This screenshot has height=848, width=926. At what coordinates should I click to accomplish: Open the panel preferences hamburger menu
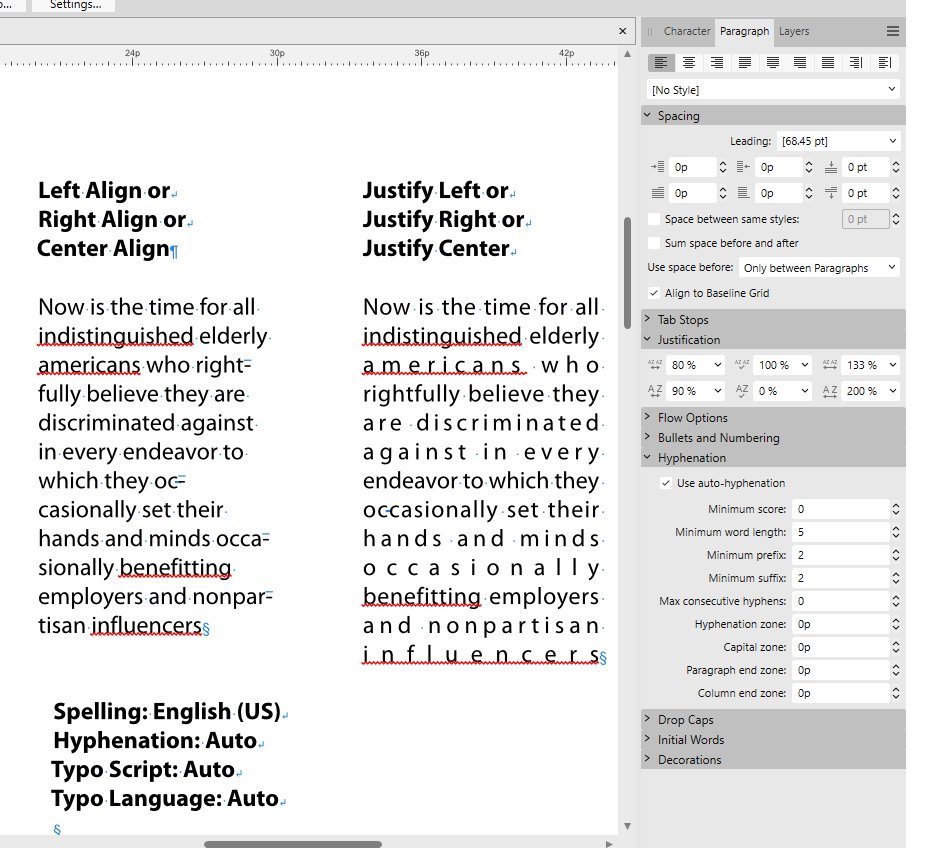click(893, 32)
